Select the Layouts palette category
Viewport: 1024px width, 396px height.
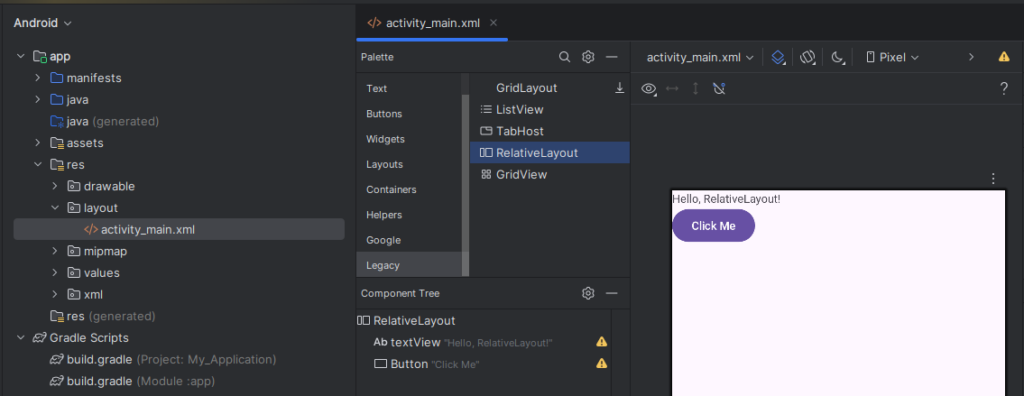409,164
